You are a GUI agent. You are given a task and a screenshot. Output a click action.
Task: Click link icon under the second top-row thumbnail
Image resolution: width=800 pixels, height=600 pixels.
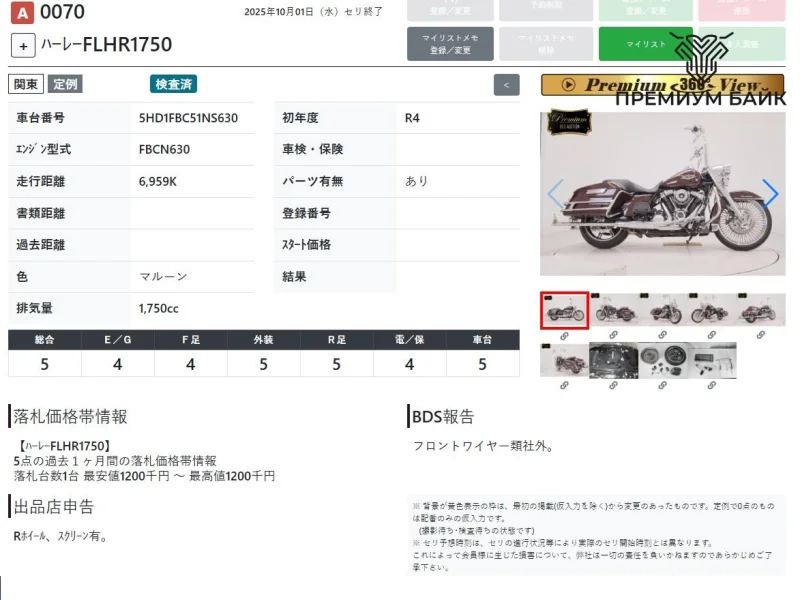click(x=613, y=336)
